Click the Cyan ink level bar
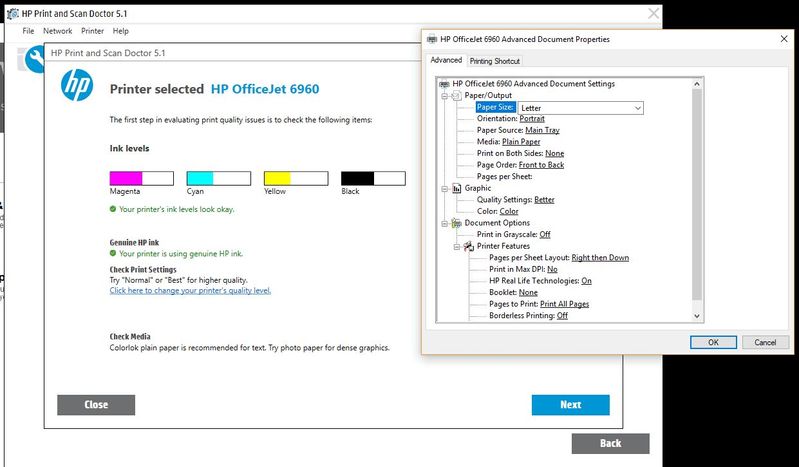 219,178
